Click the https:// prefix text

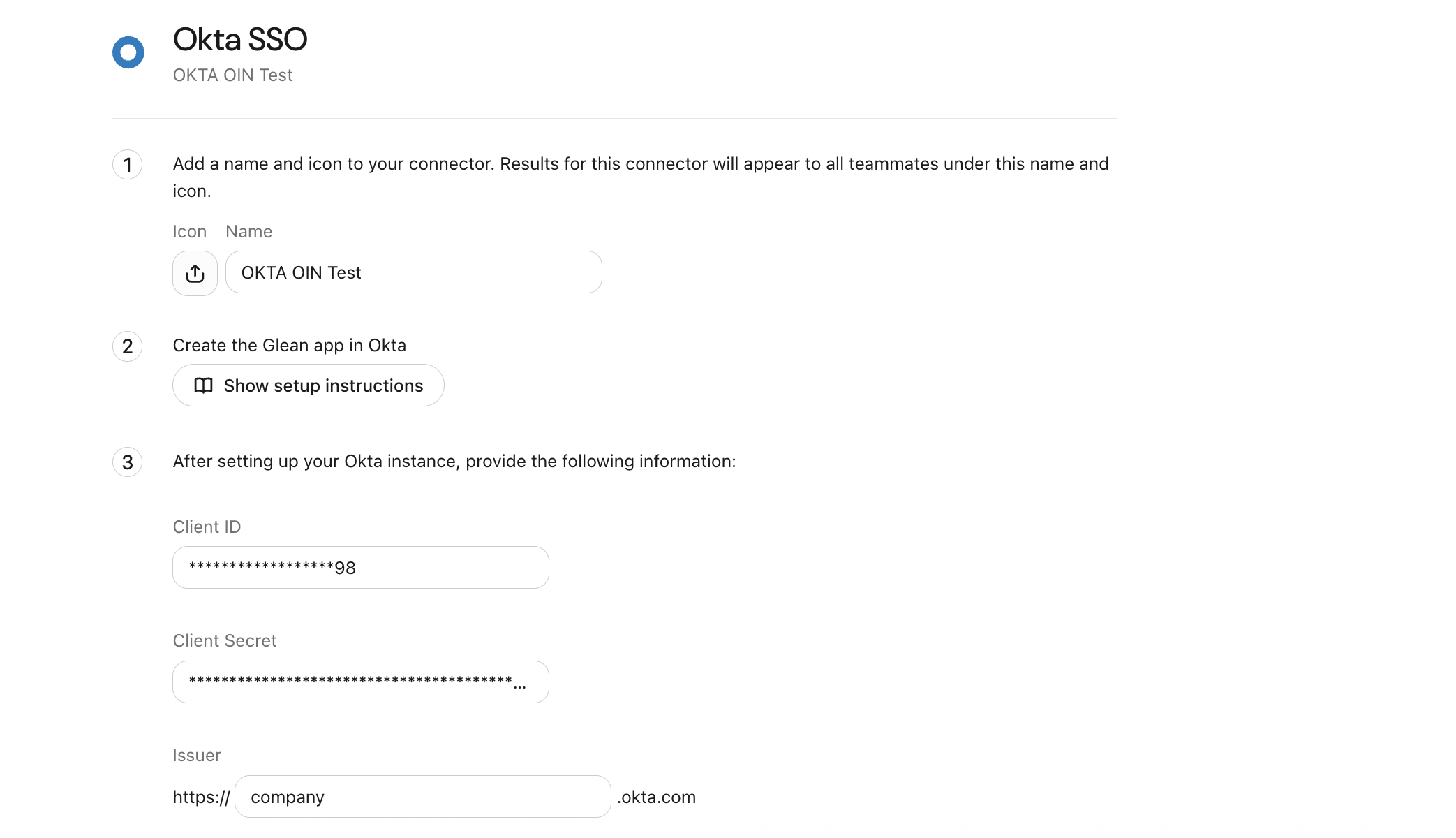click(x=201, y=797)
